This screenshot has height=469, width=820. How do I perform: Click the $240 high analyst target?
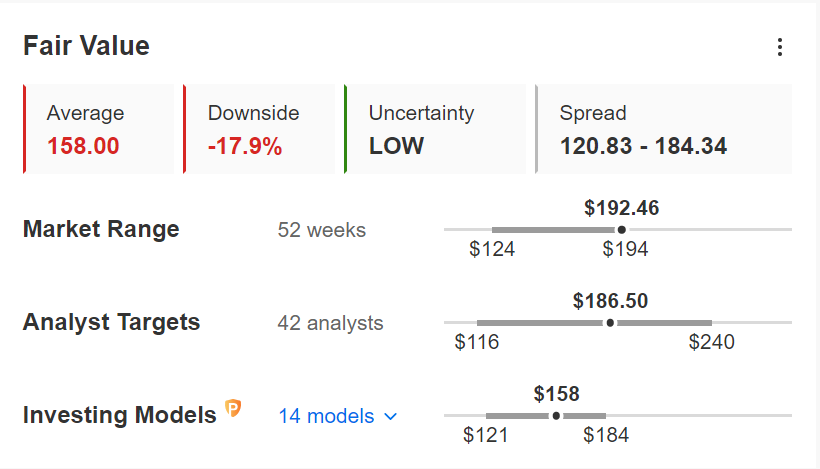(711, 342)
